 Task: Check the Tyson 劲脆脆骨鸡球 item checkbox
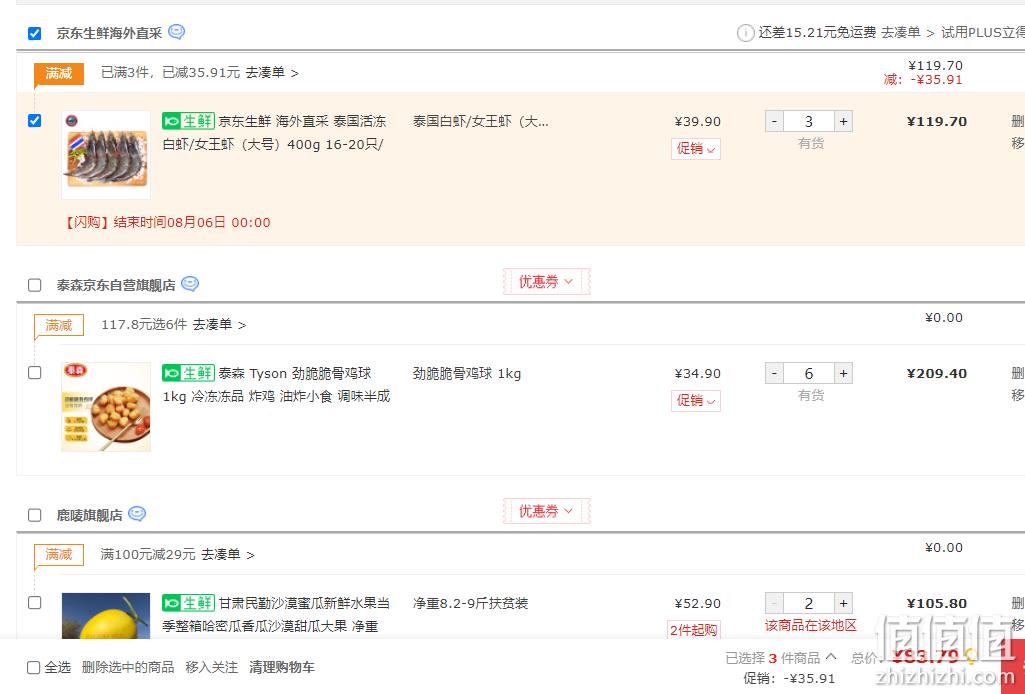(x=35, y=373)
